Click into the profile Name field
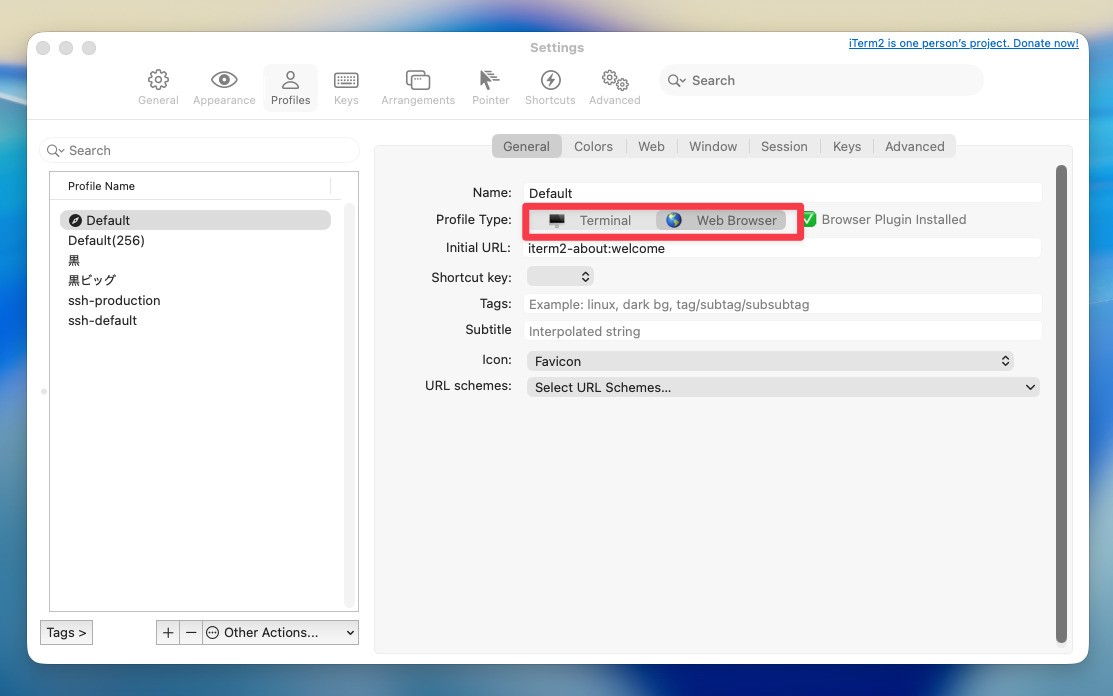Viewport: 1113px width, 696px height. tap(783, 193)
